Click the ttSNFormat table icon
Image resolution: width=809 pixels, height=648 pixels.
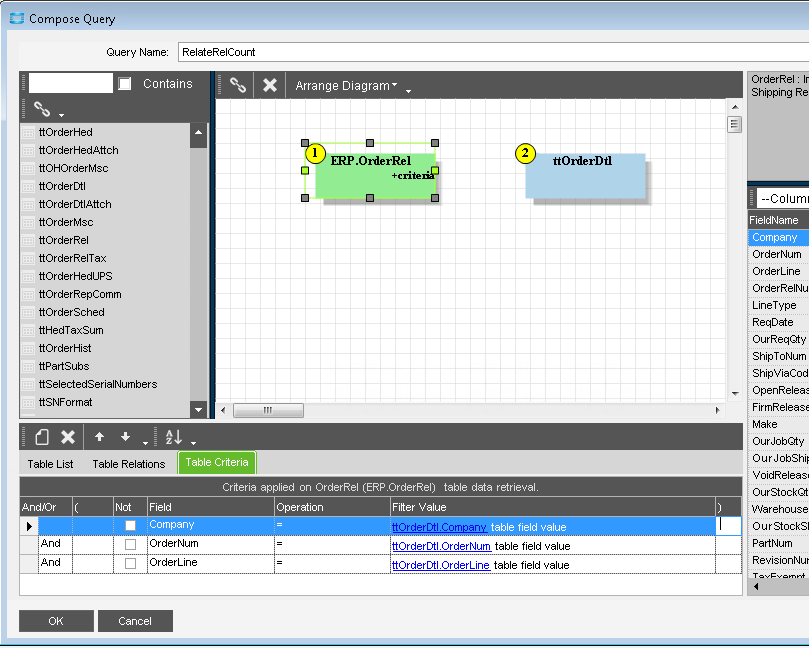pos(28,402)
